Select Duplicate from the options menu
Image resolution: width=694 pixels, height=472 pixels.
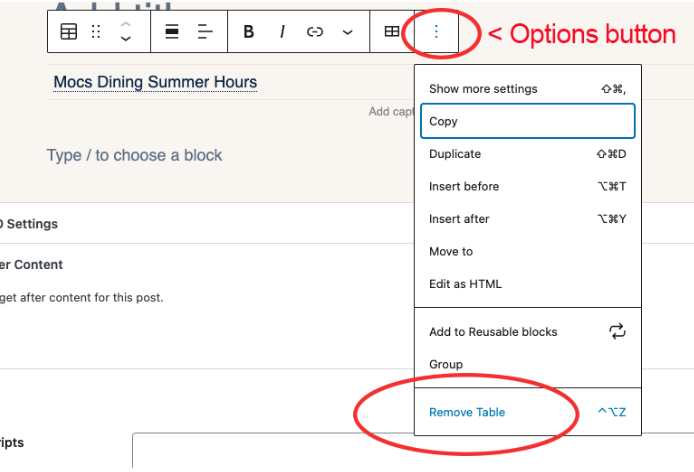coord(455,154)
